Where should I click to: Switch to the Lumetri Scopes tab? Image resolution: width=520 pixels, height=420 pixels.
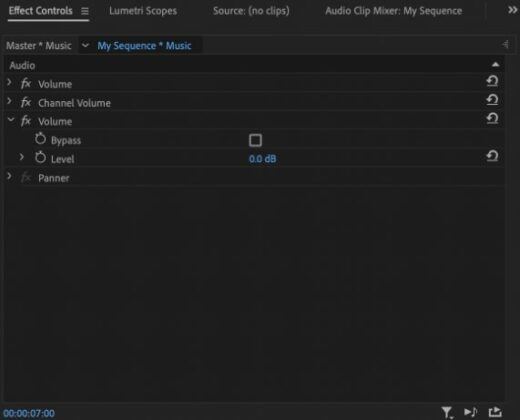143,11
